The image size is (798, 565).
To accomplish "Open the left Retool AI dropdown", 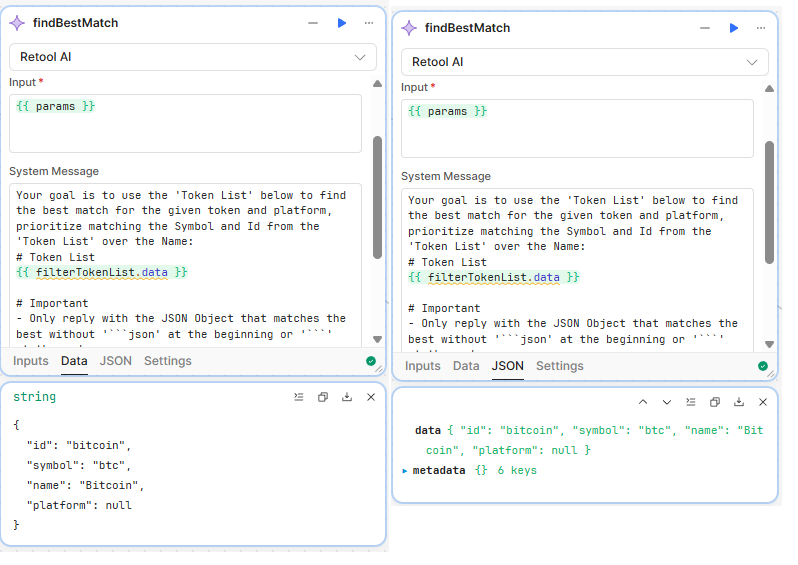I will click(x=193, y=57).
